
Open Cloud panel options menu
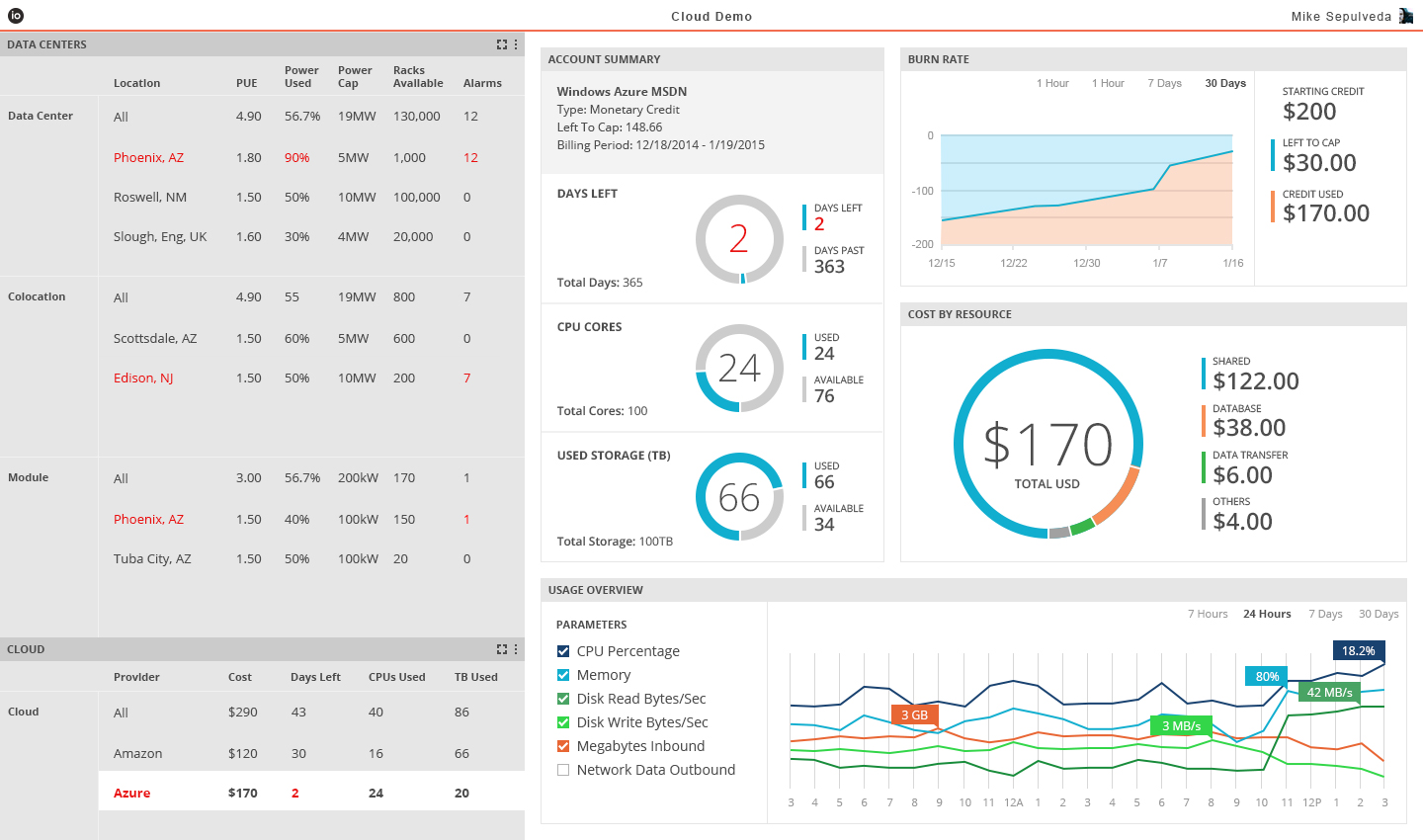point(516,649)
